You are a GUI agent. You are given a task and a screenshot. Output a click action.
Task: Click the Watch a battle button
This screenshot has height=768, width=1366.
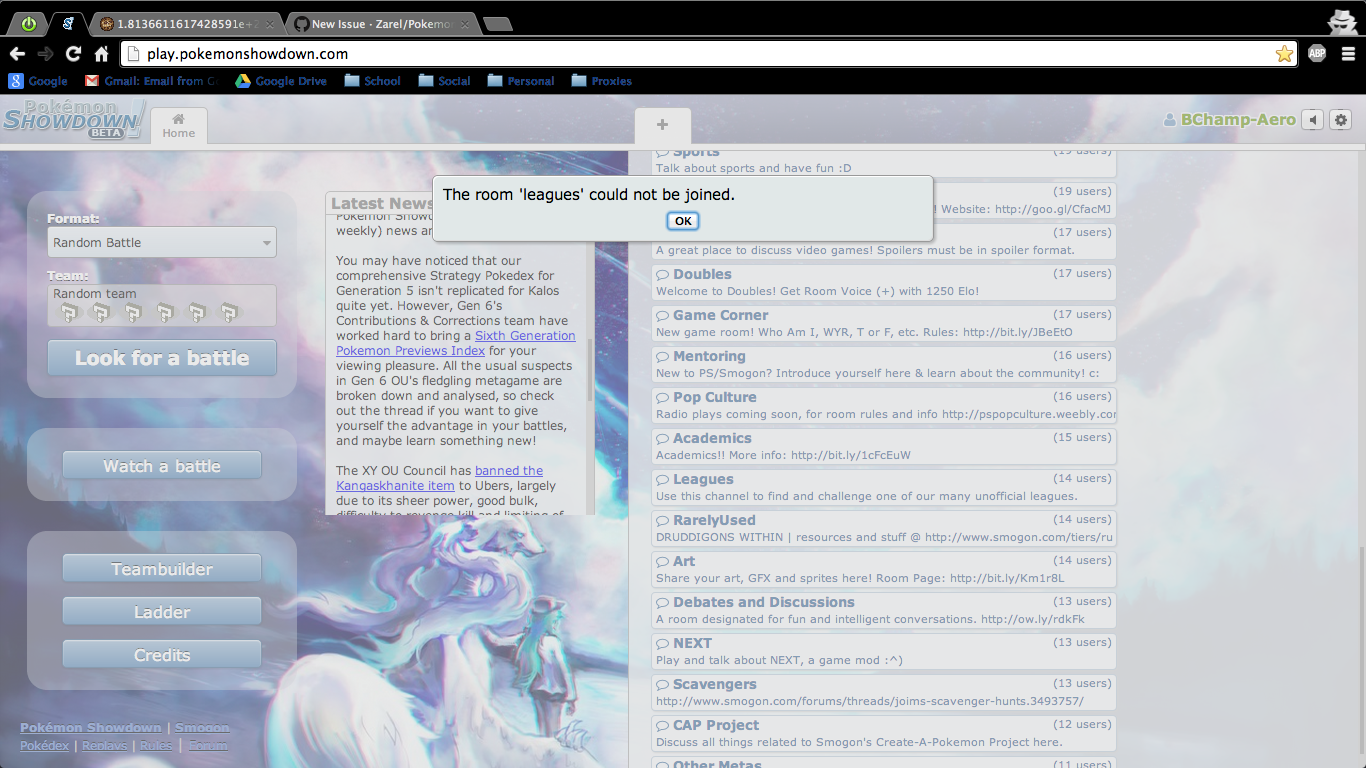coord(162,466)
